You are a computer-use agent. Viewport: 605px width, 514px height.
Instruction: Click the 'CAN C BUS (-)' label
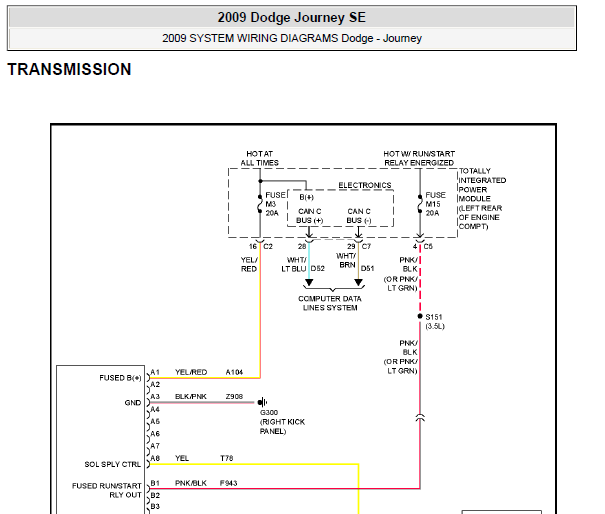tap(359, 216)
